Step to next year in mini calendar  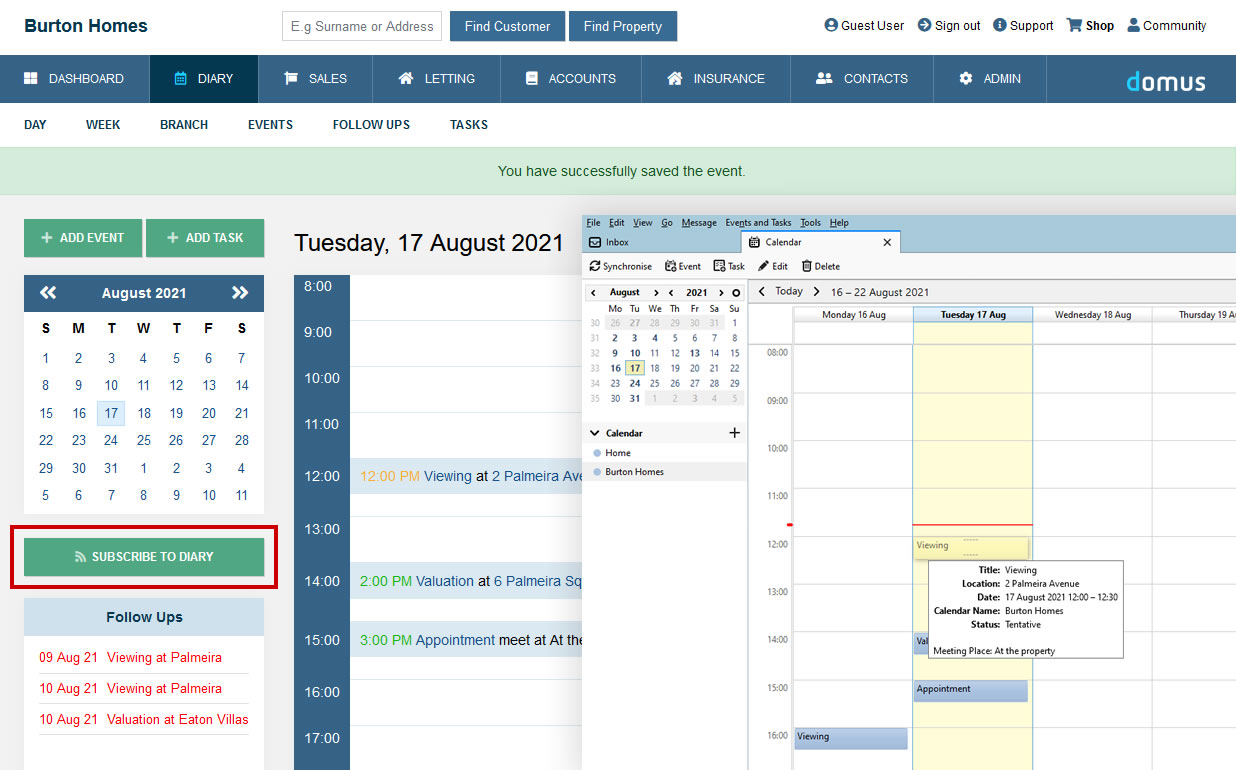[721, 293]
